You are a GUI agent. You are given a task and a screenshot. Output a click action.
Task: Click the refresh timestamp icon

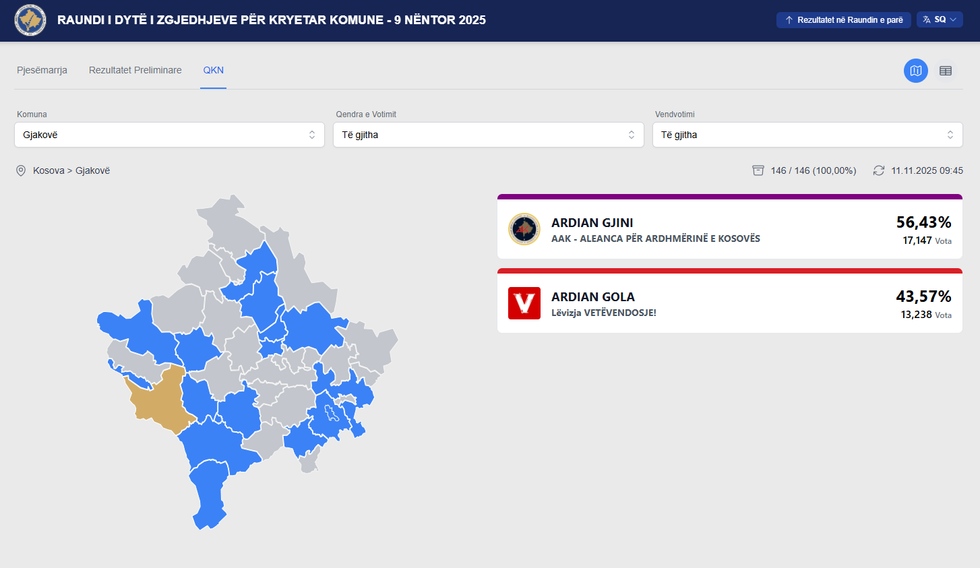tap(878, 171)
